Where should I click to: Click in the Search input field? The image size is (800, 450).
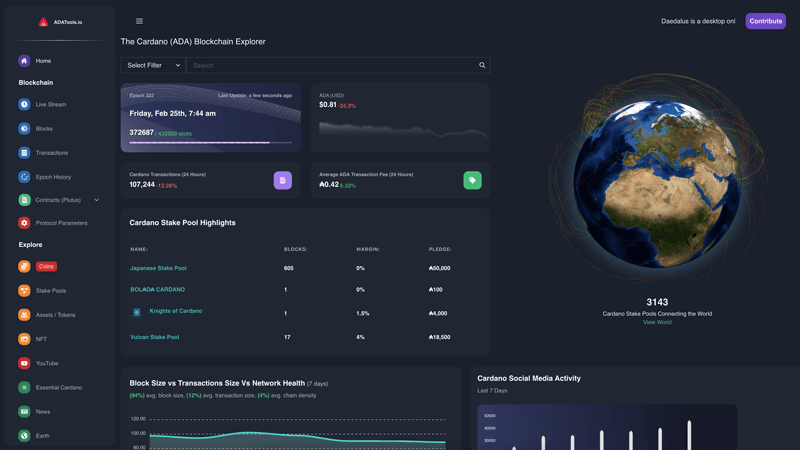point(332,65)
